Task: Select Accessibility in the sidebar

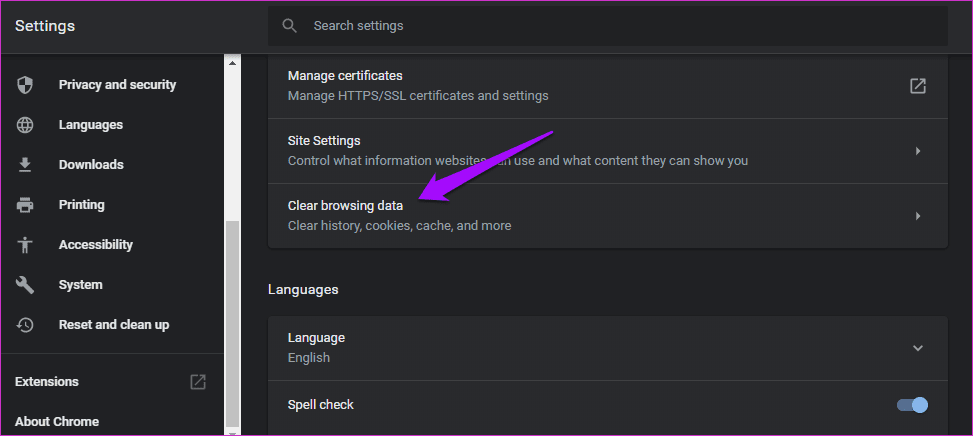Action: (x=96, y=244)
